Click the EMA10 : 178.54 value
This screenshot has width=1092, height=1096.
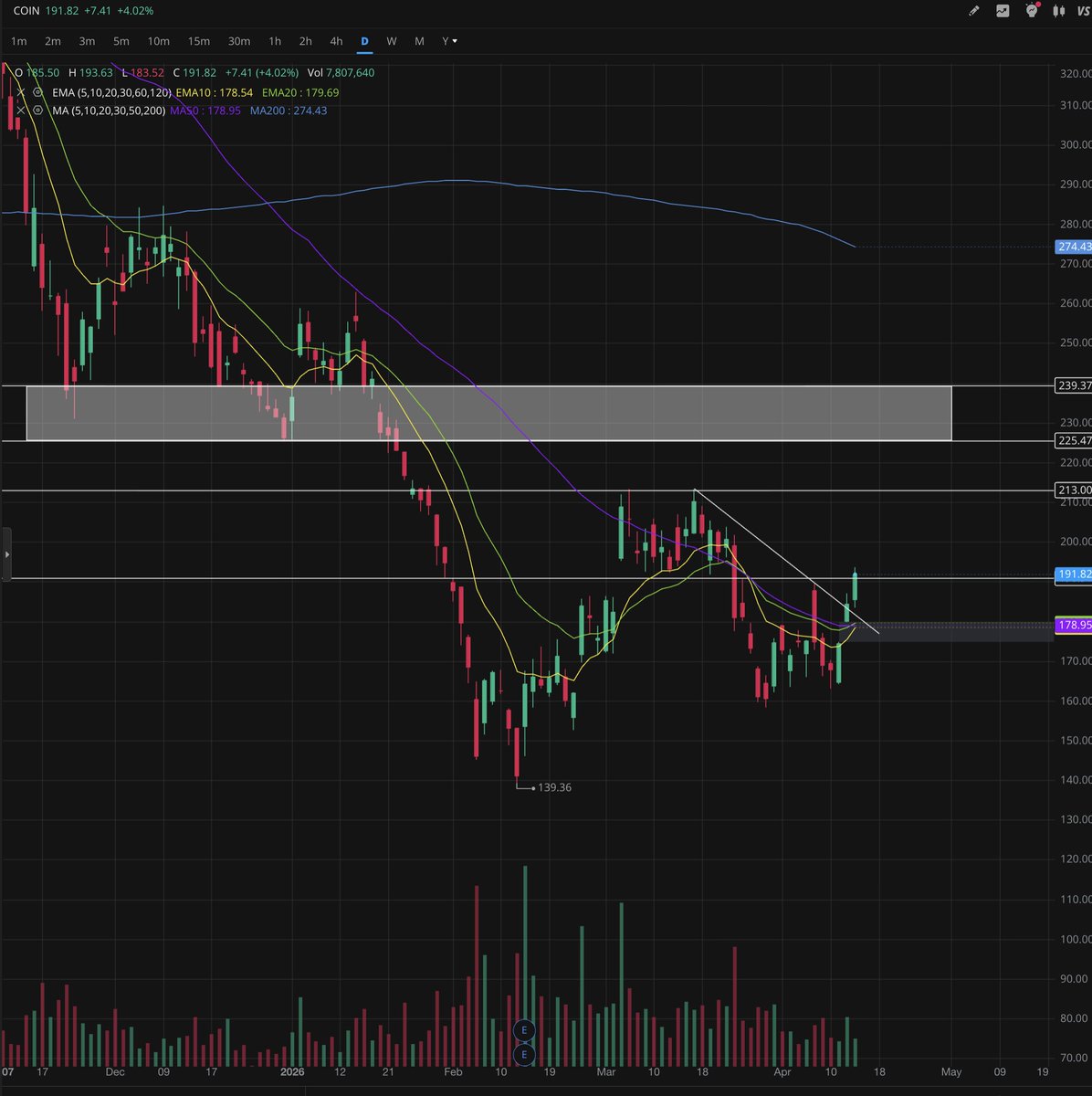pyautogui.click(x=215, y=92)
